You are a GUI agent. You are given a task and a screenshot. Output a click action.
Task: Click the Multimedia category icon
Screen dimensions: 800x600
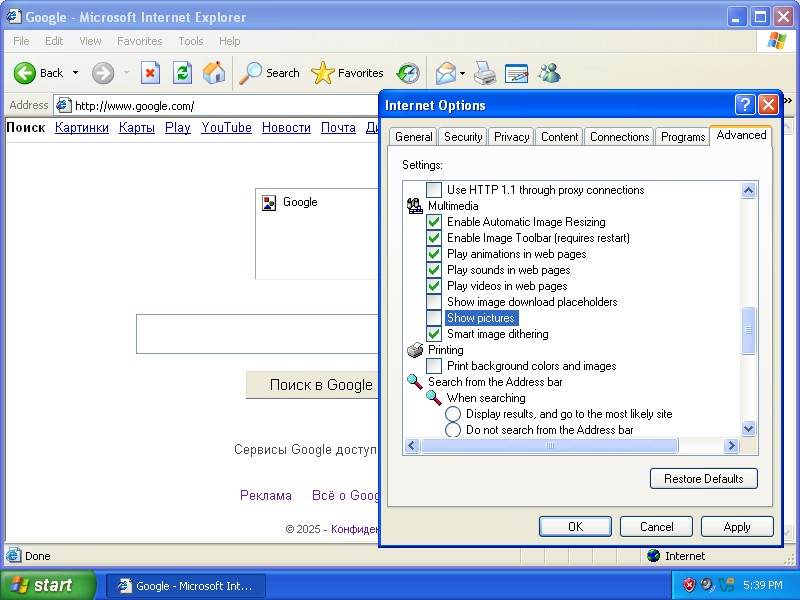pos(415,206)
